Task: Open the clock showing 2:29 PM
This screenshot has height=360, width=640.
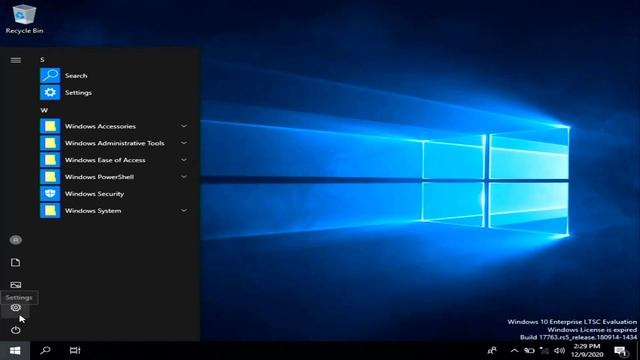Action: 587,351
